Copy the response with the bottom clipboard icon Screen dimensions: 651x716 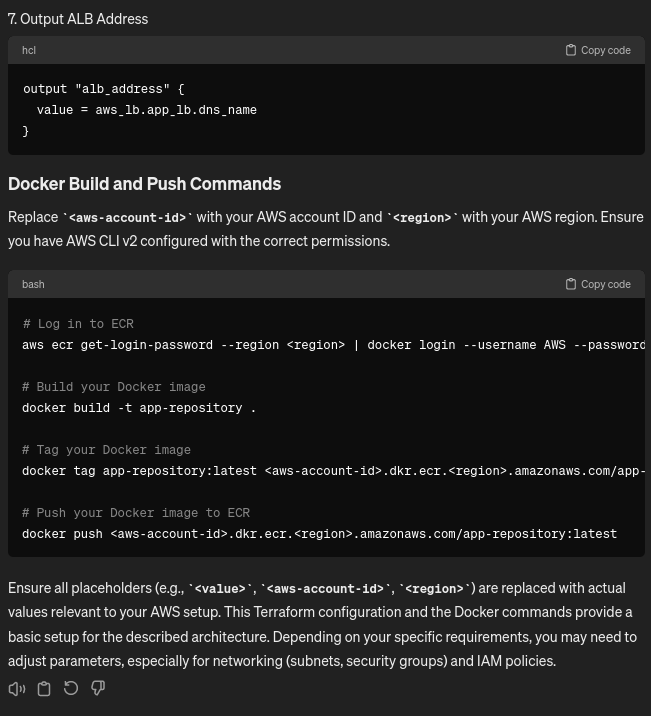pos(44,689)
